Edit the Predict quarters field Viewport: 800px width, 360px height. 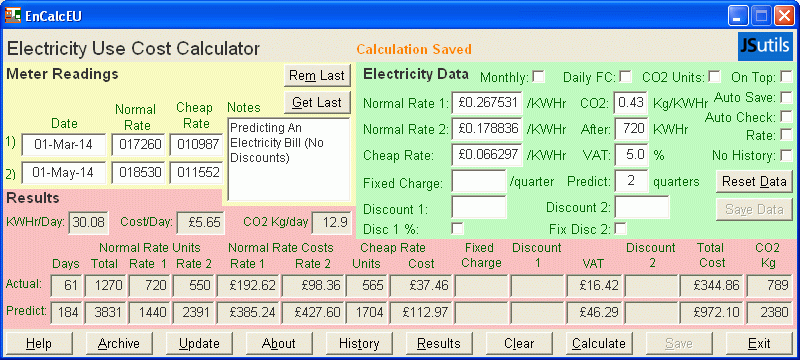click(x=631, y=182)
